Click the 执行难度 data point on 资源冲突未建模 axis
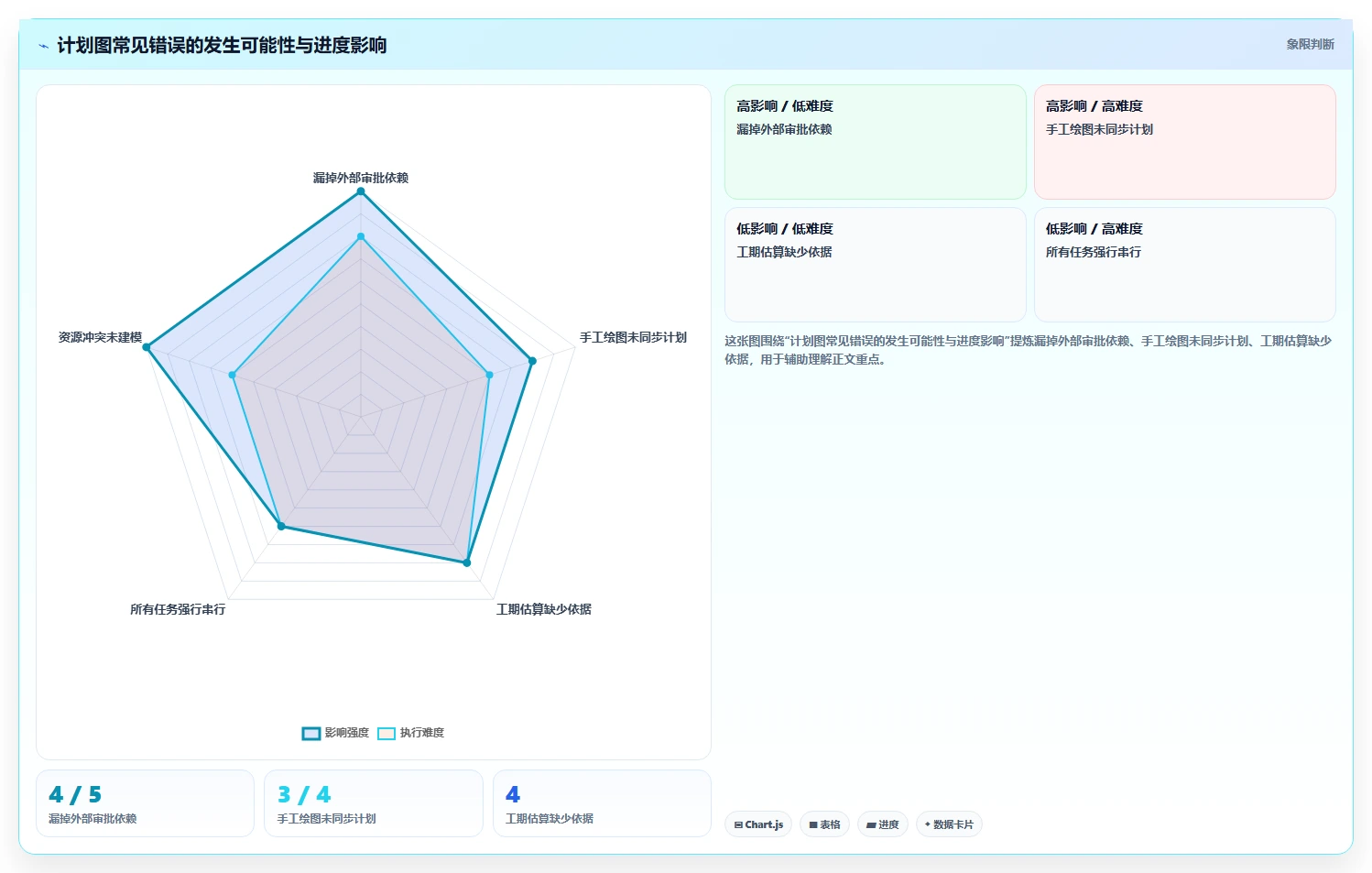 click(x=232, y=375)
